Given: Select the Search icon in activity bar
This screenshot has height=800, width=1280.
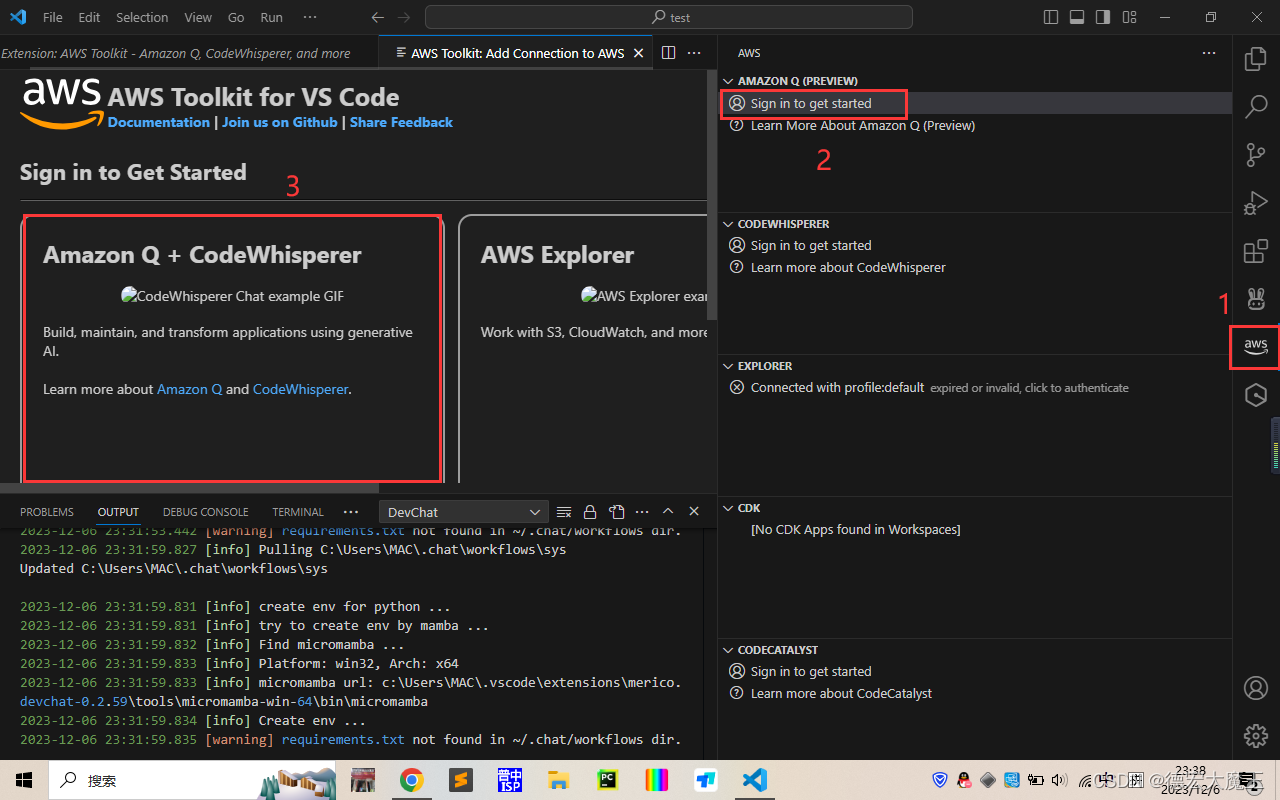Looking at the screenshot, I should pos(1255,106).
